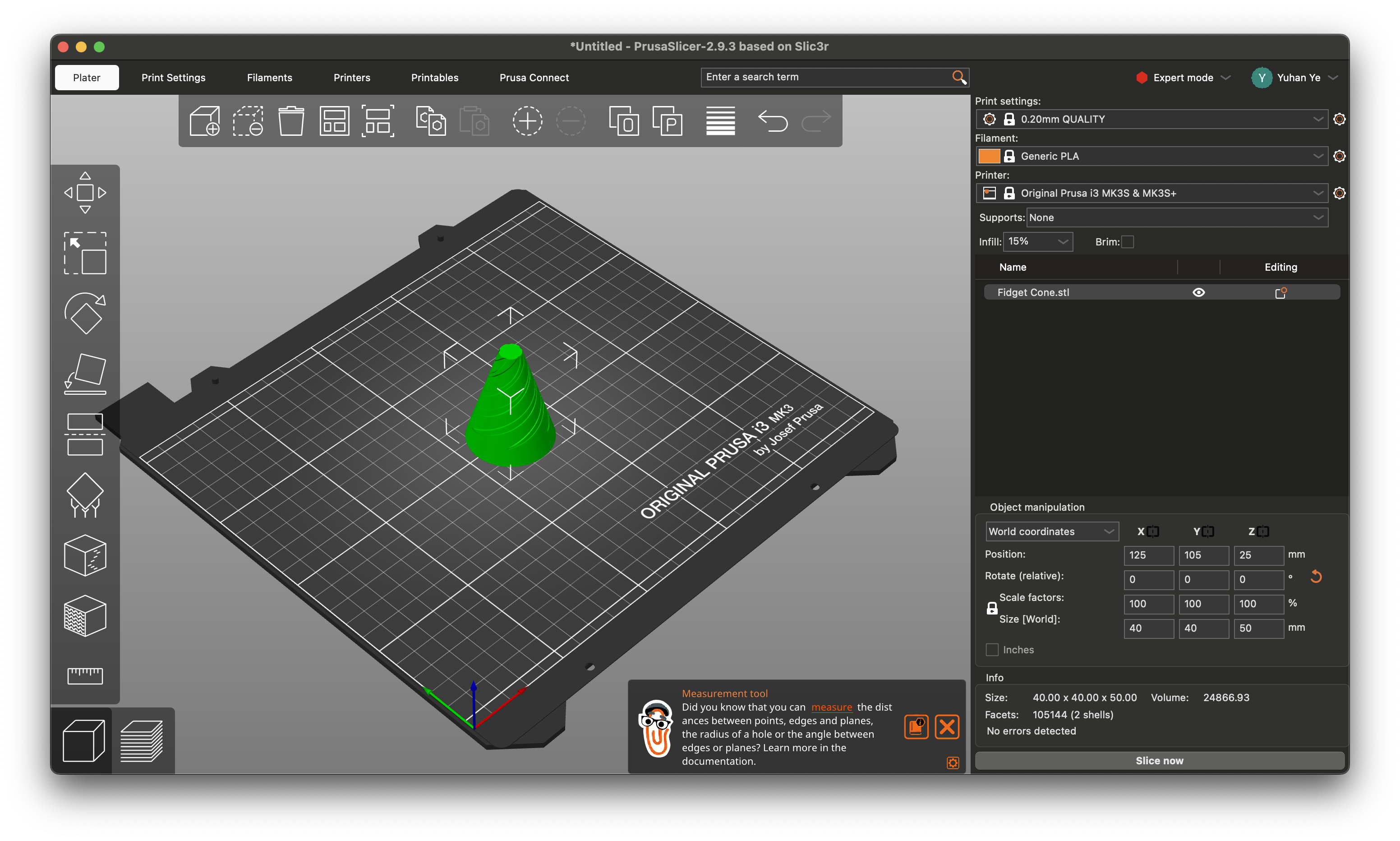Open the Prusa Connect tab
This screenshot has height=841, width=1400.
point(534,78)
